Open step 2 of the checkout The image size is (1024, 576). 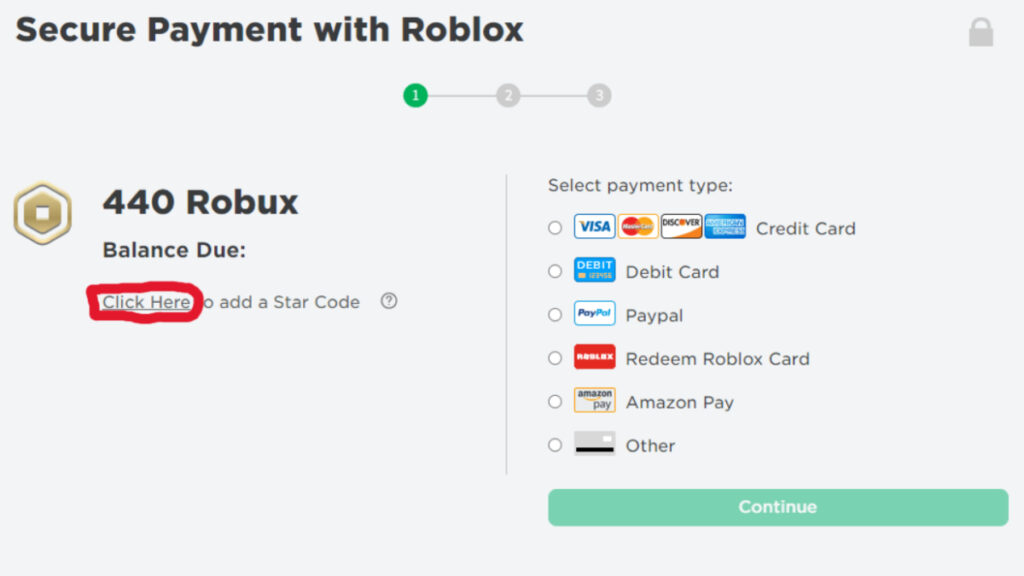(x=507, y=95)
